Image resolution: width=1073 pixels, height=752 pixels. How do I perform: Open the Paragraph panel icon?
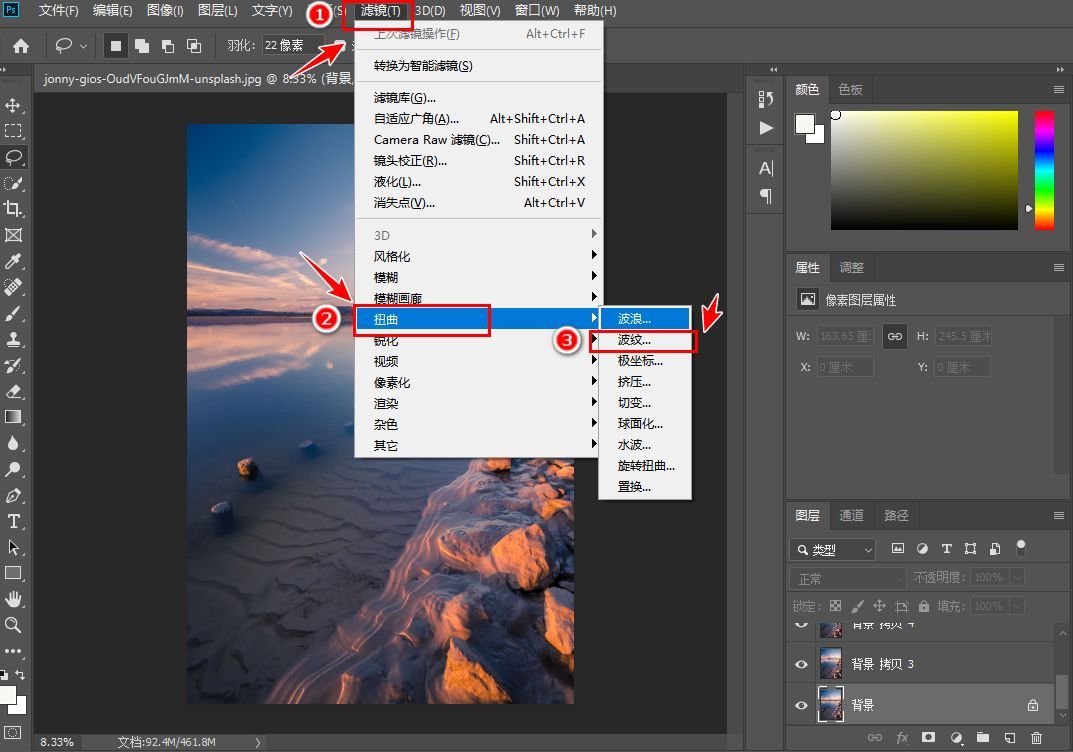point(766,196)
